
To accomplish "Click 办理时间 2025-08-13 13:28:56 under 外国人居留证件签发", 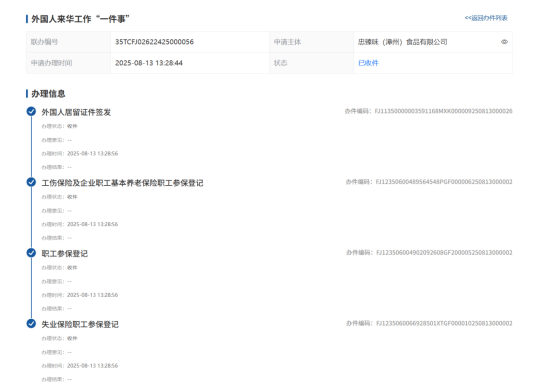I will coord(80,153).
